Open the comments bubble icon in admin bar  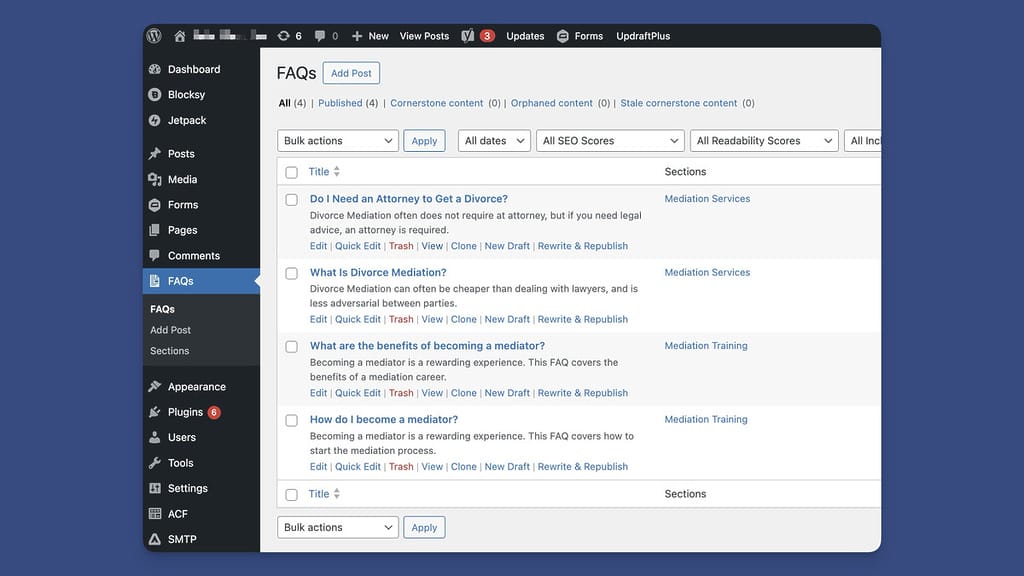point(318,35)
